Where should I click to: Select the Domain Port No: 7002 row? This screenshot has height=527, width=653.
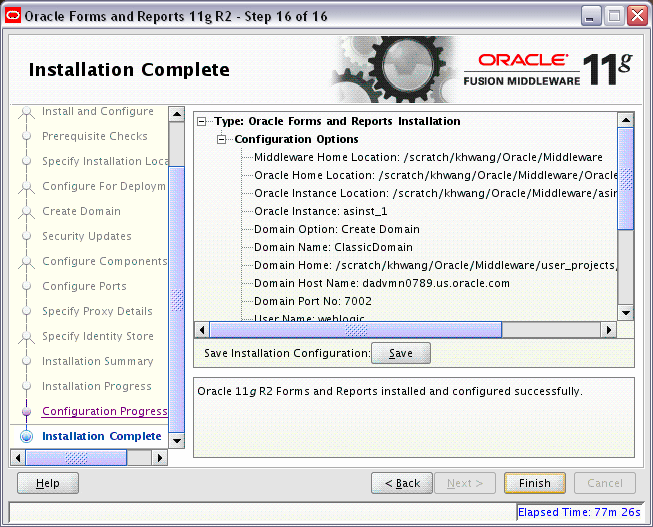313,301
